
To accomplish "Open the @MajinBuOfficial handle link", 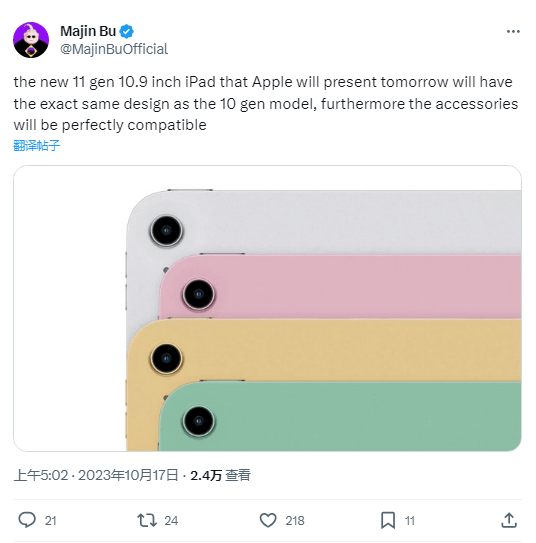I will tap(114, 49).
